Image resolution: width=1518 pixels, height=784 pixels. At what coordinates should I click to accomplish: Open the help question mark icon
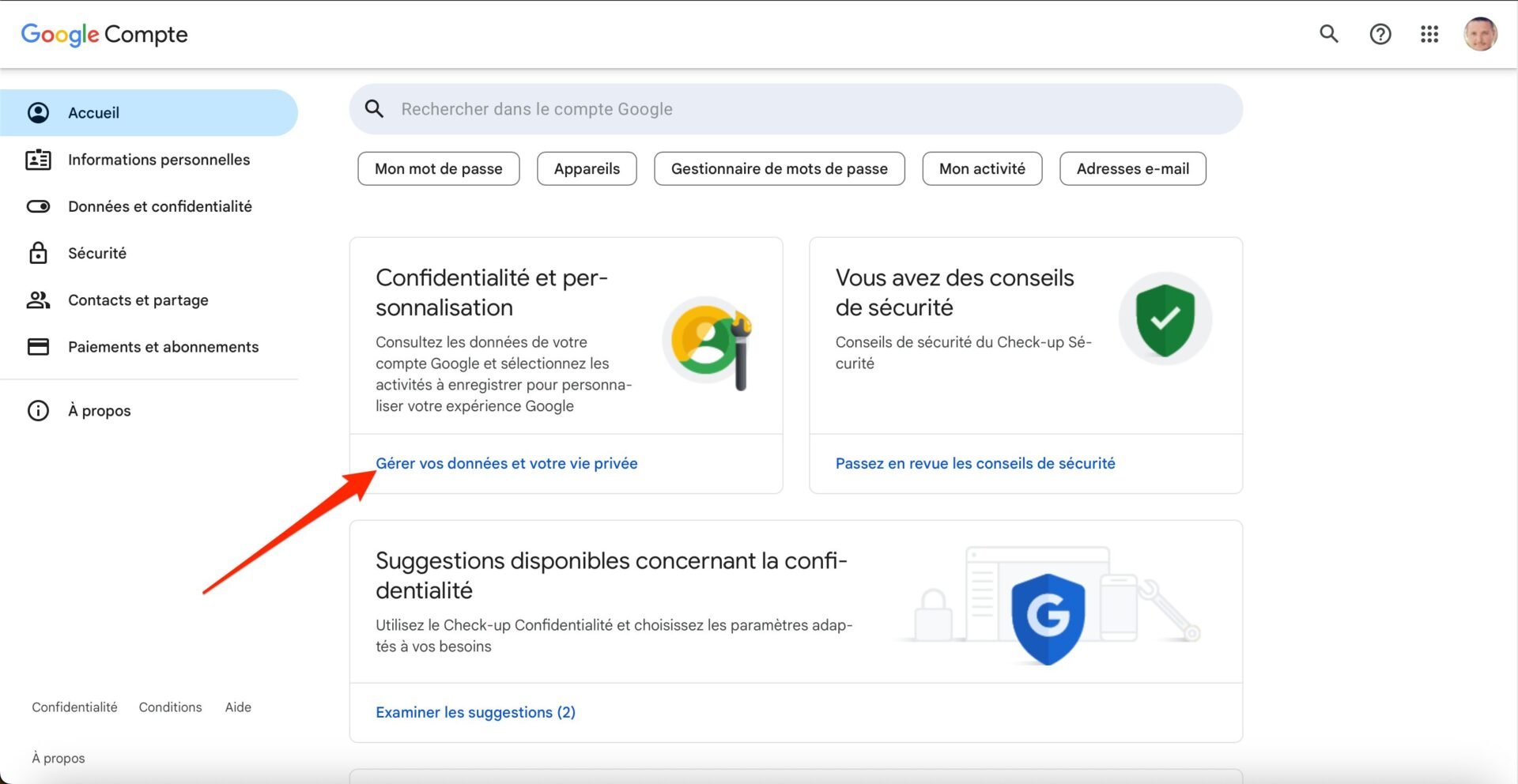[x=1380, y=34]
